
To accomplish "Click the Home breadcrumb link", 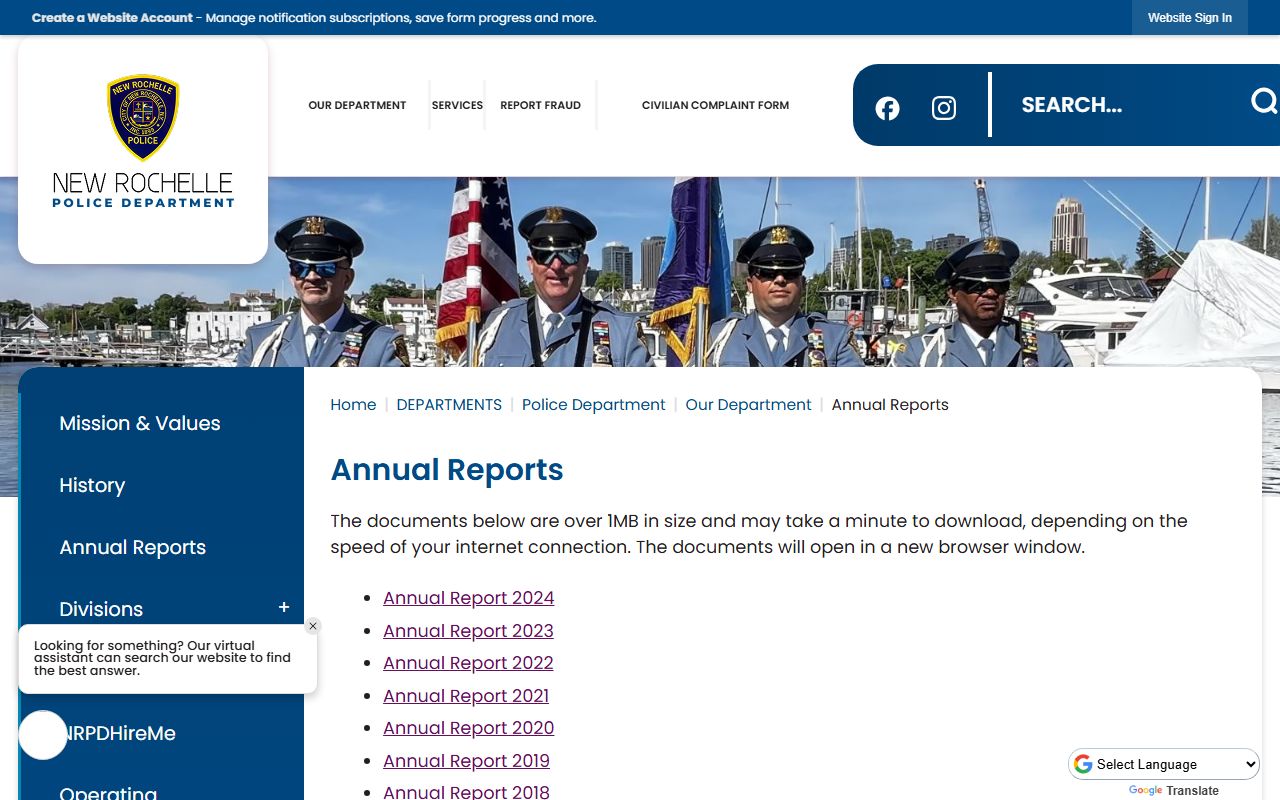I will [x=353, y=405].
